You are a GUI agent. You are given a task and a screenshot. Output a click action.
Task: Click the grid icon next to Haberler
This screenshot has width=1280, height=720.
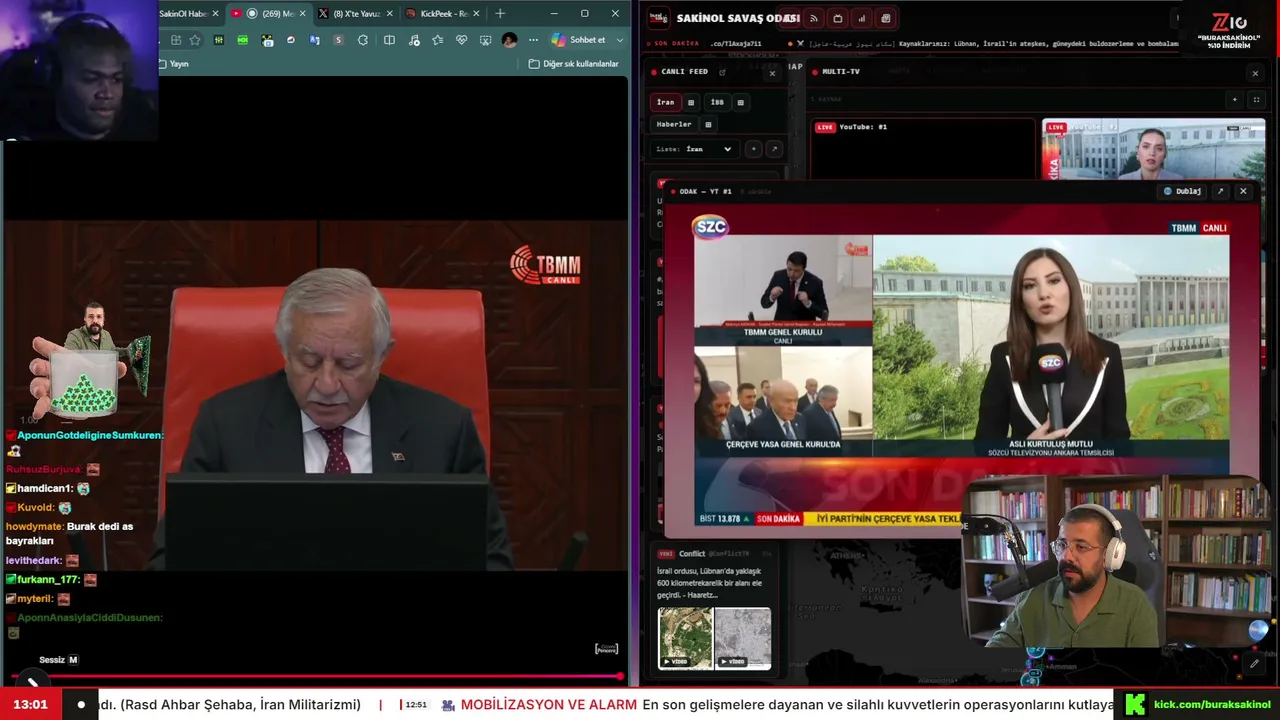(708, 124)
